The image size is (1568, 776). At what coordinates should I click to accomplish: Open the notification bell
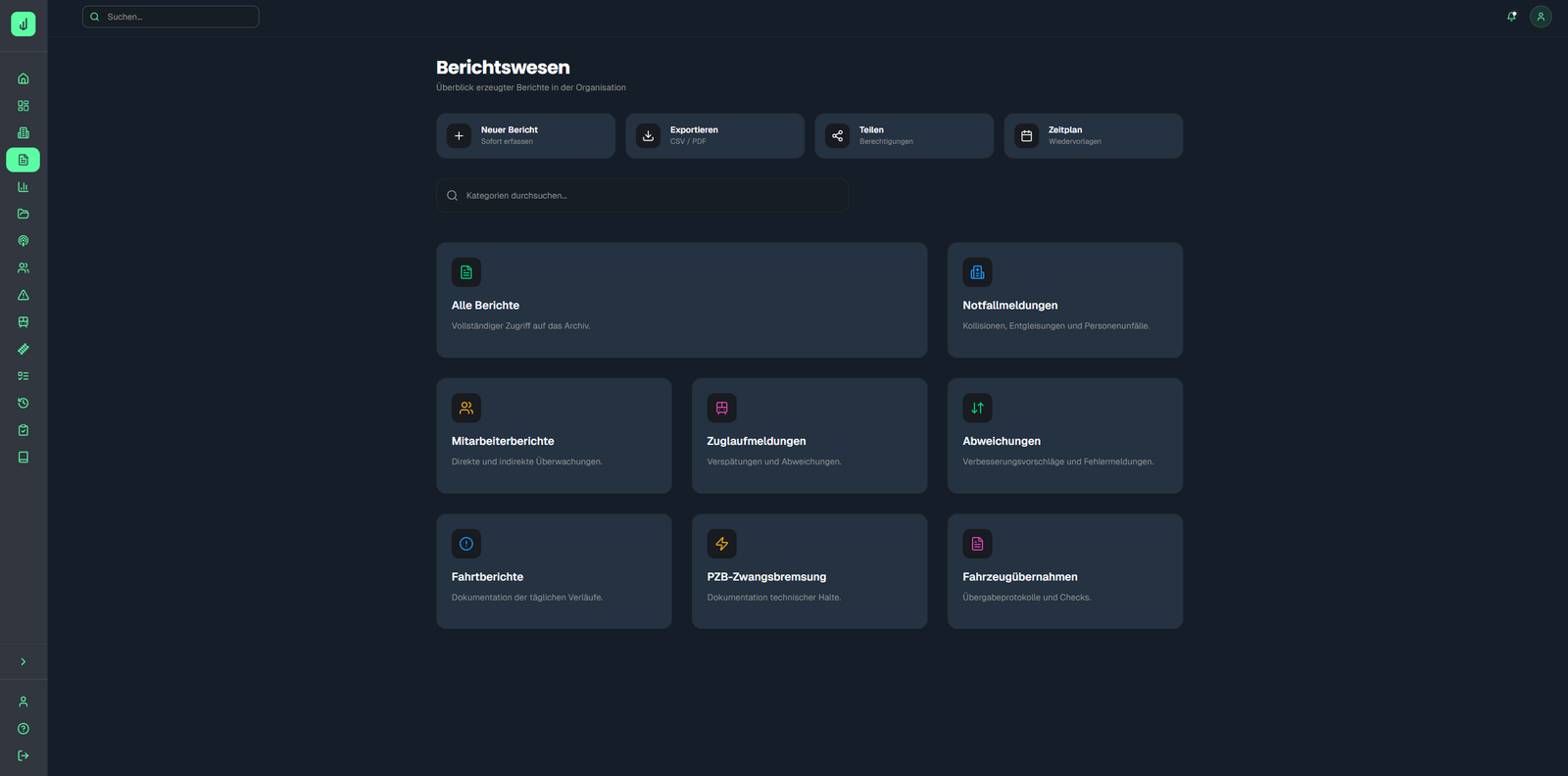point(1511,17)
